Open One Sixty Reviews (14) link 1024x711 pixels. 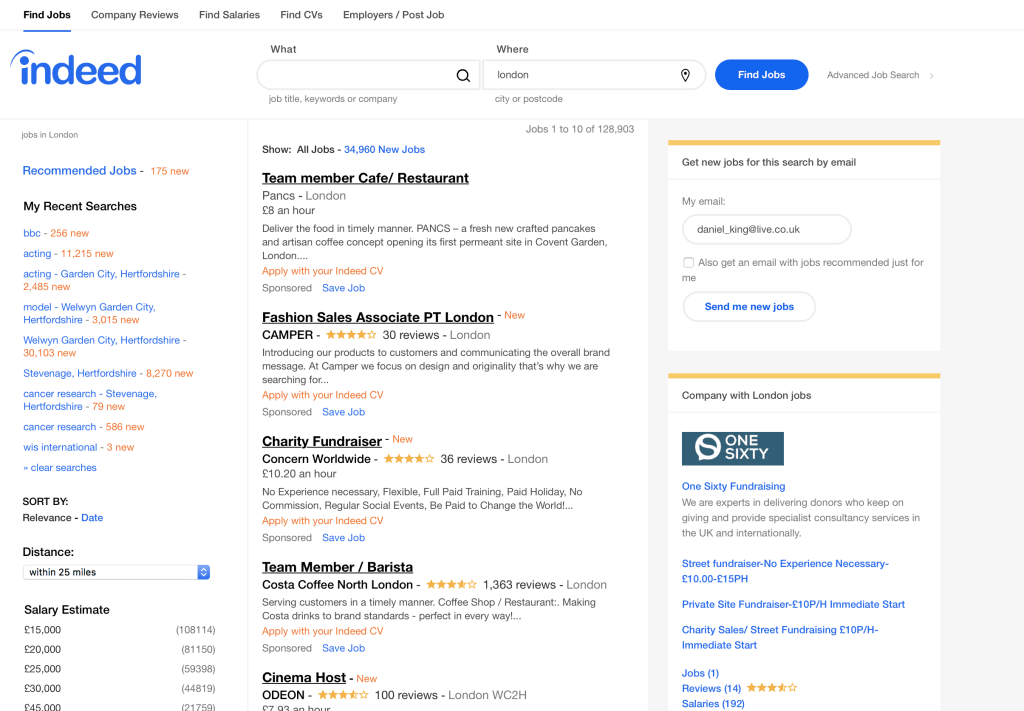click(711, 689)
